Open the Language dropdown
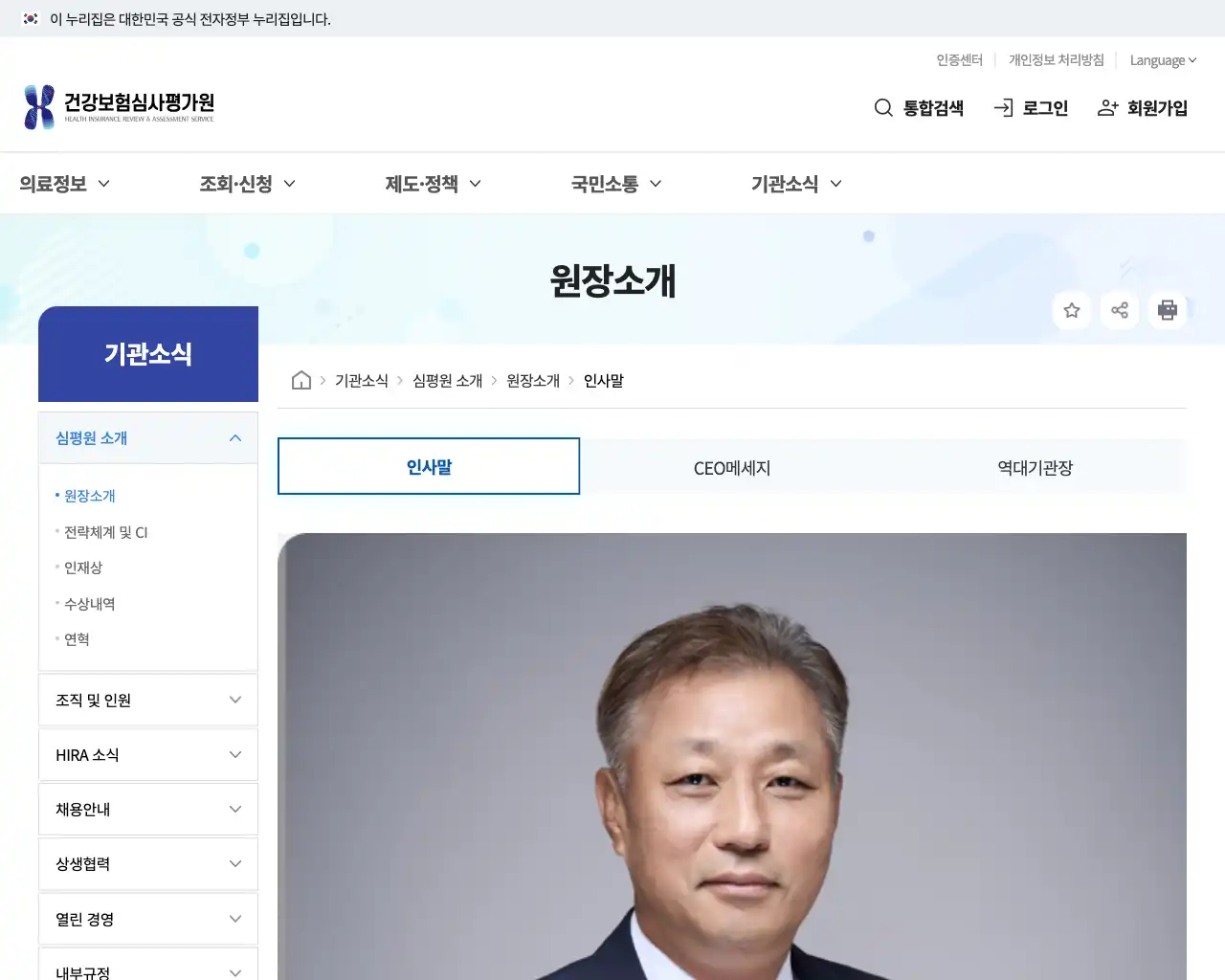 pos(1163,60)
